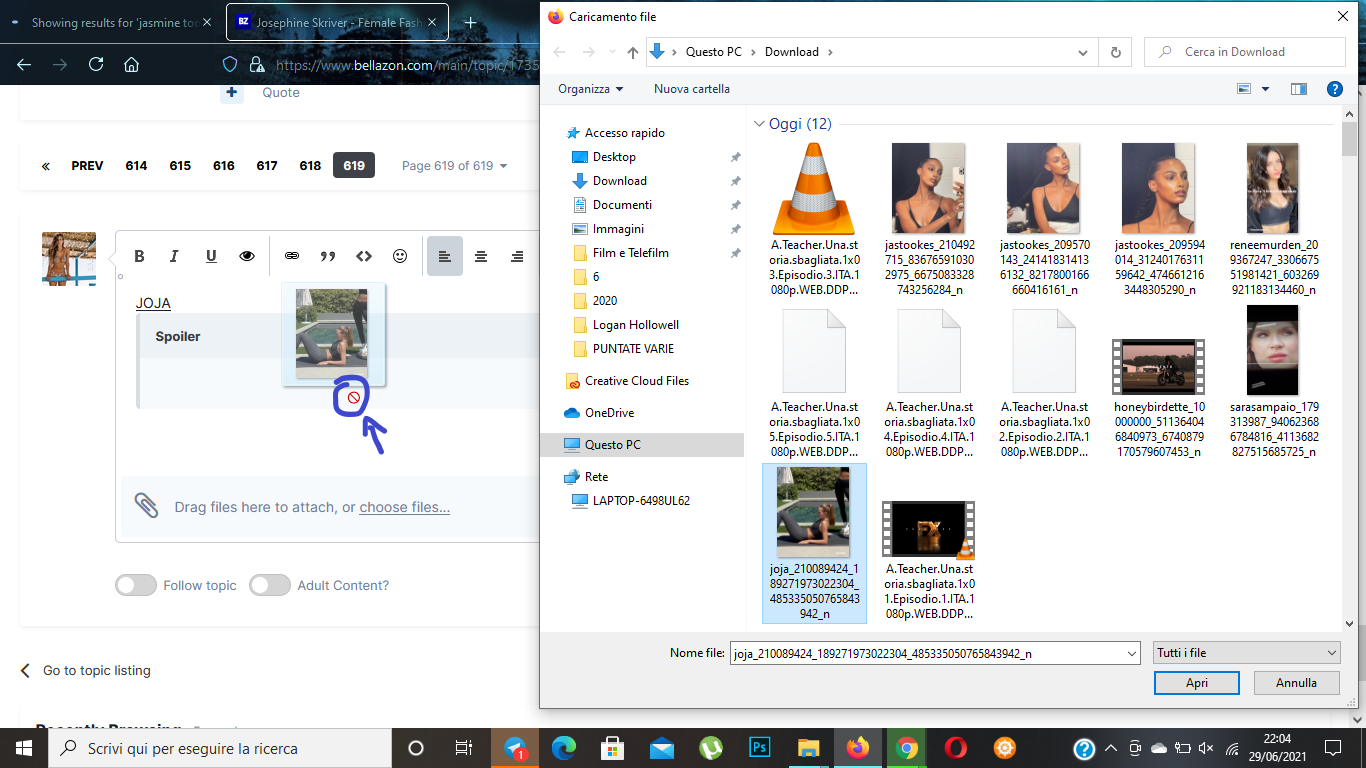The width and height of the screenshot is (1366, 768).
Task: Select OneDrive in the navigation pane
Action: [x=609, y=413]
